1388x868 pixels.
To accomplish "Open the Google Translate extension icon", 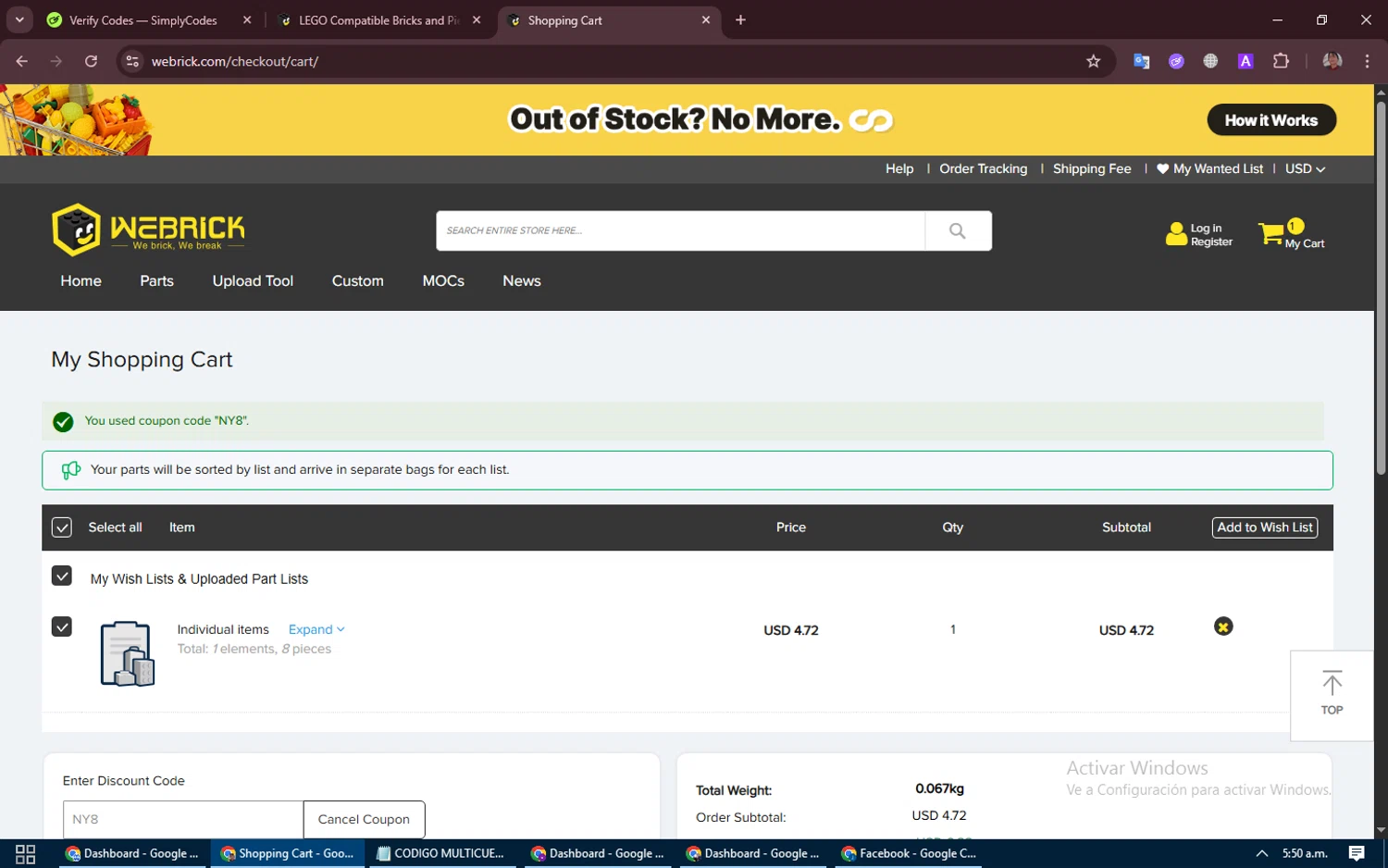I will tap(1141, 61).
